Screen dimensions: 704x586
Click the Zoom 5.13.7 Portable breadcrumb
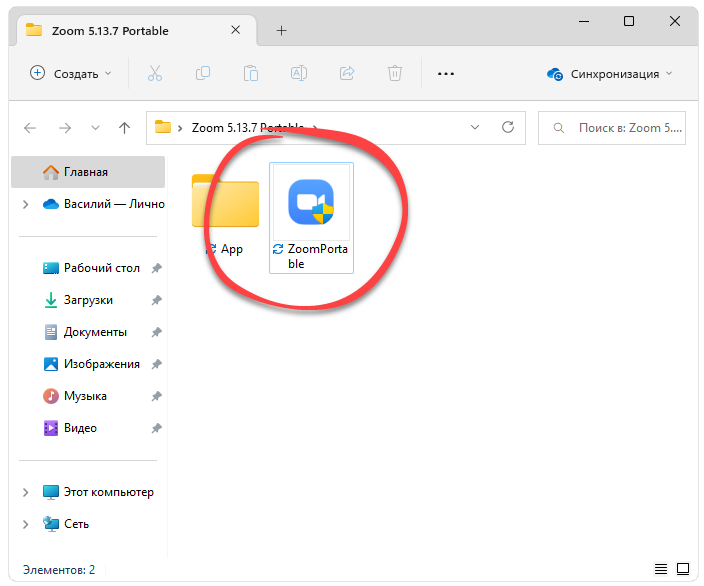click(248, 128)
